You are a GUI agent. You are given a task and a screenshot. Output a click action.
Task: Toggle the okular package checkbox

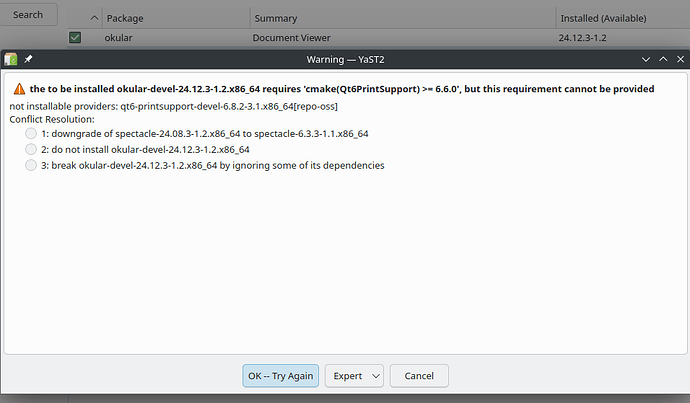pyautogui.click(x=75, y=37)
